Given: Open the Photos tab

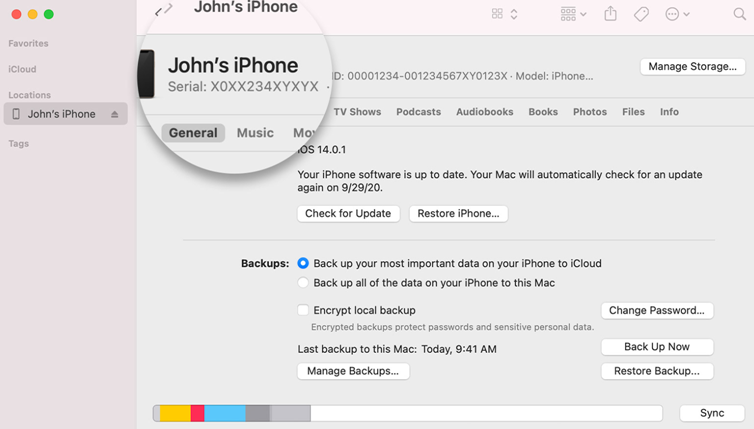Looking at the screenshot, I should (x=590, y=112).
